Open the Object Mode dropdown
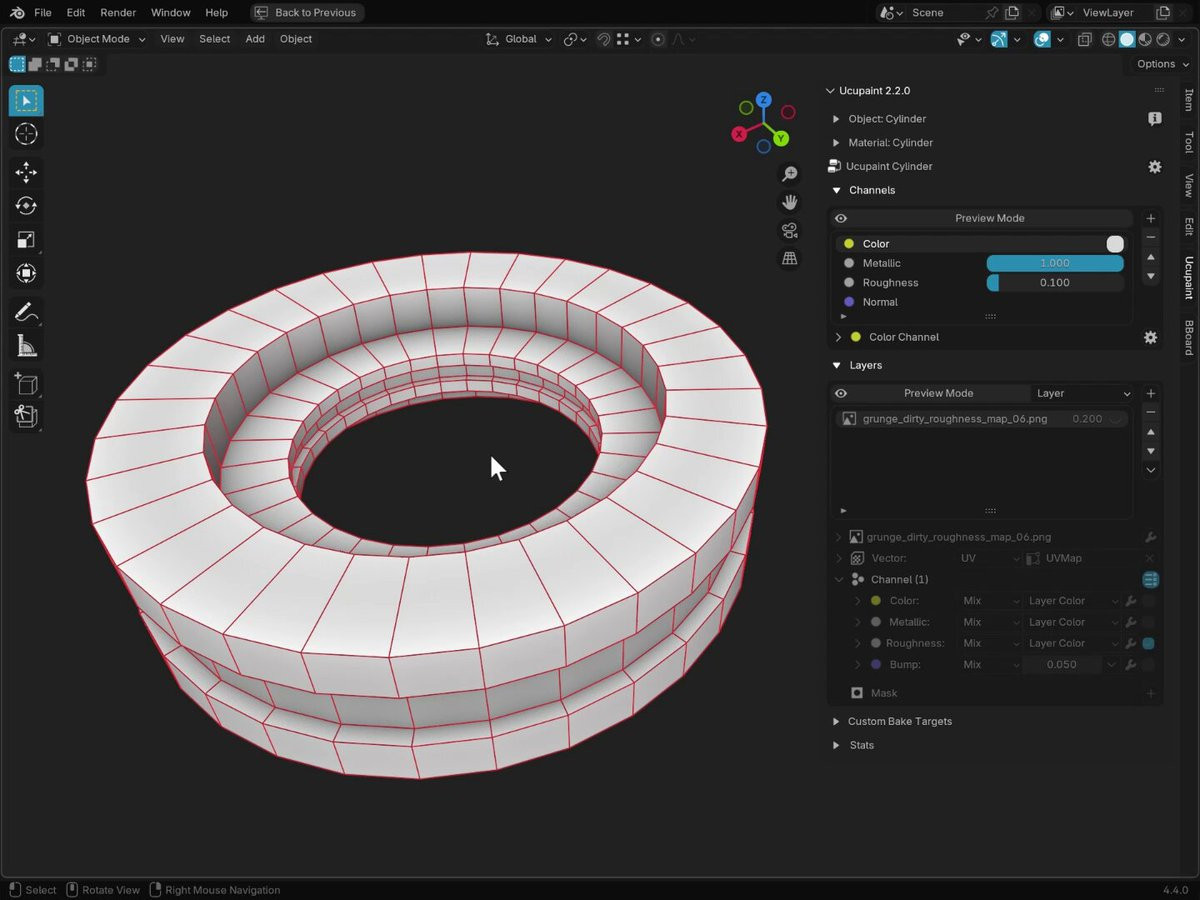Viewport: 1200px width, 900px height. [x=97, y=39]
